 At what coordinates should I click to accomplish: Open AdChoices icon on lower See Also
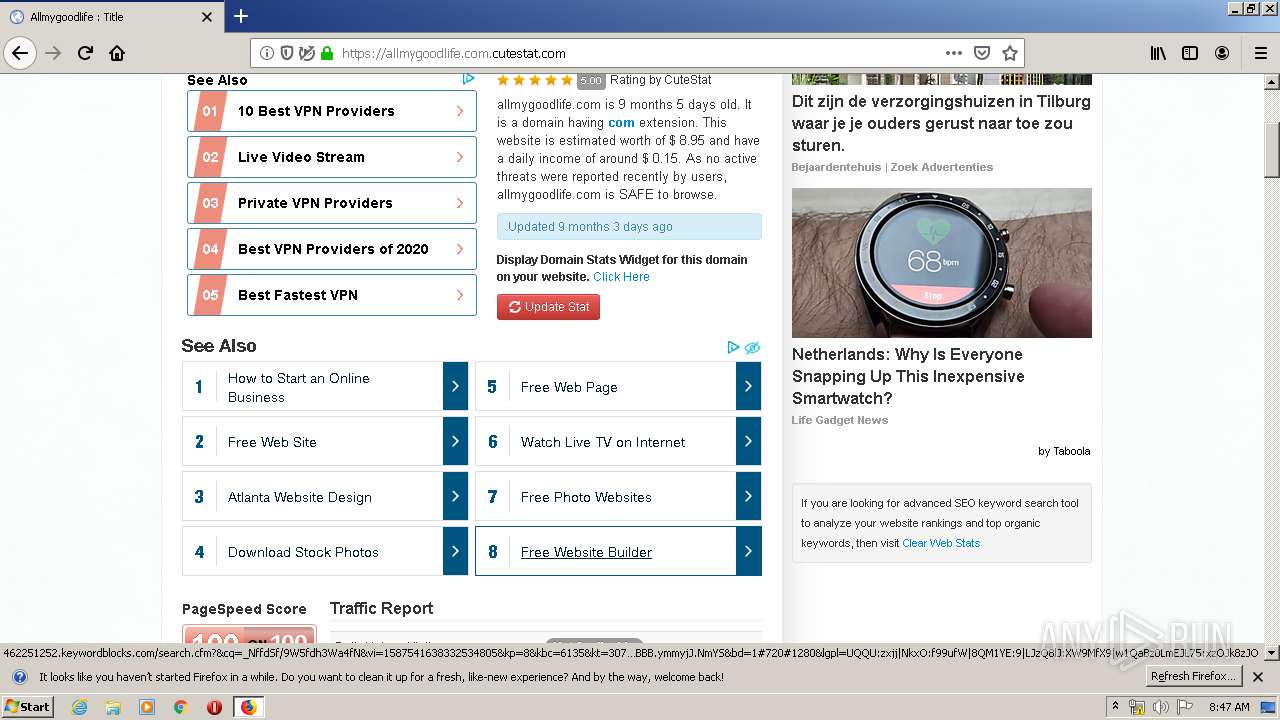point(733,347)
